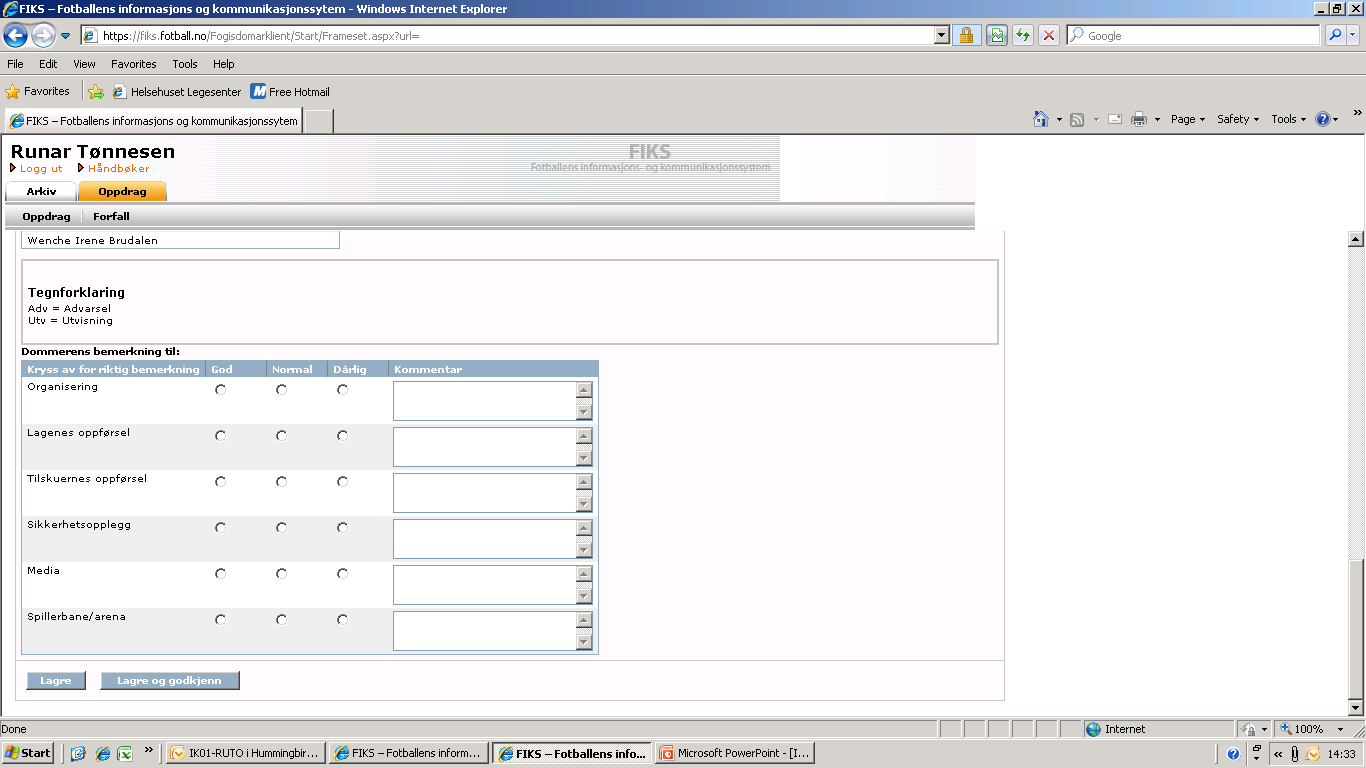Toggle the Compatibility View icon
The height and width of the screenshot is (768, 1366).
point(997,35)
